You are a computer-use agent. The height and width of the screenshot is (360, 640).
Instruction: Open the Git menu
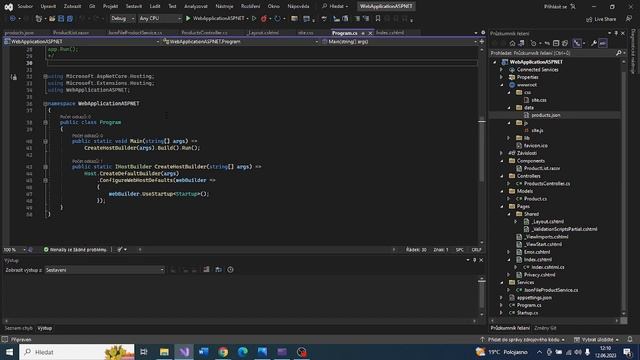[92, 6]
